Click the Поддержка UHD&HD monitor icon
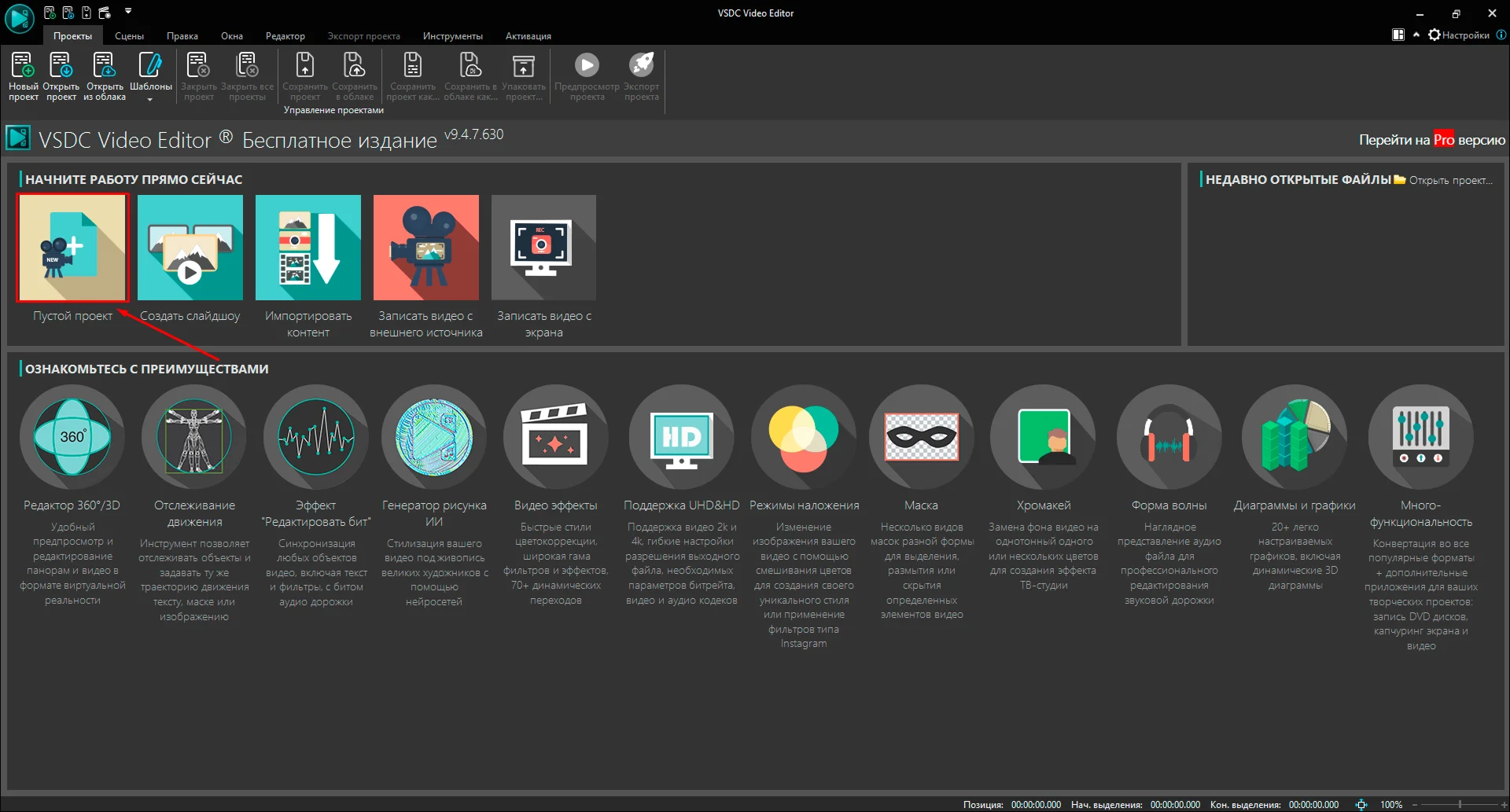The height and width of the screenshot is (812, 1510). pos(682,437)
